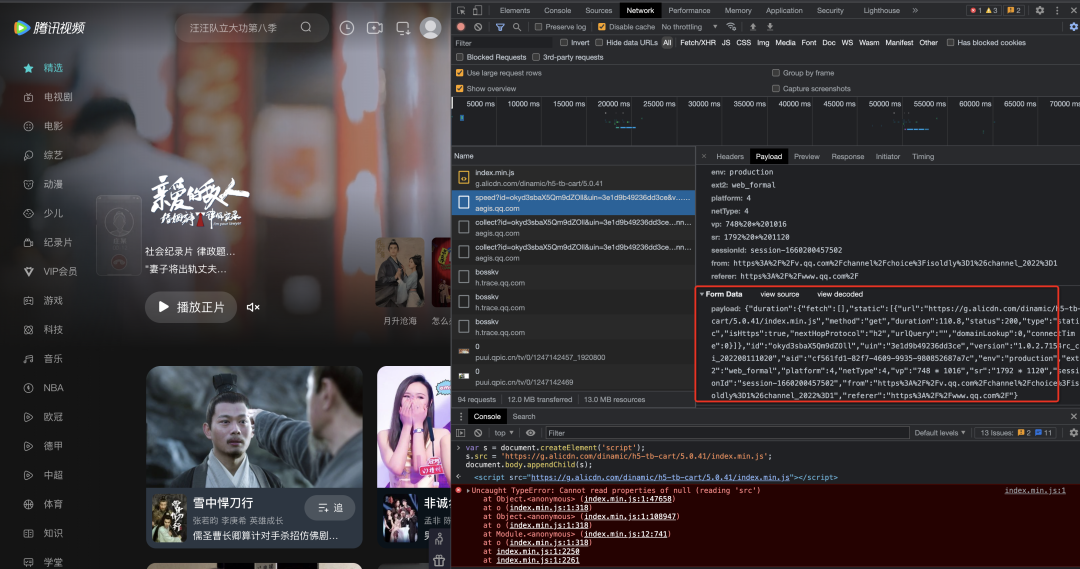Open the Sources panel tab

click(x=598, y=10)
